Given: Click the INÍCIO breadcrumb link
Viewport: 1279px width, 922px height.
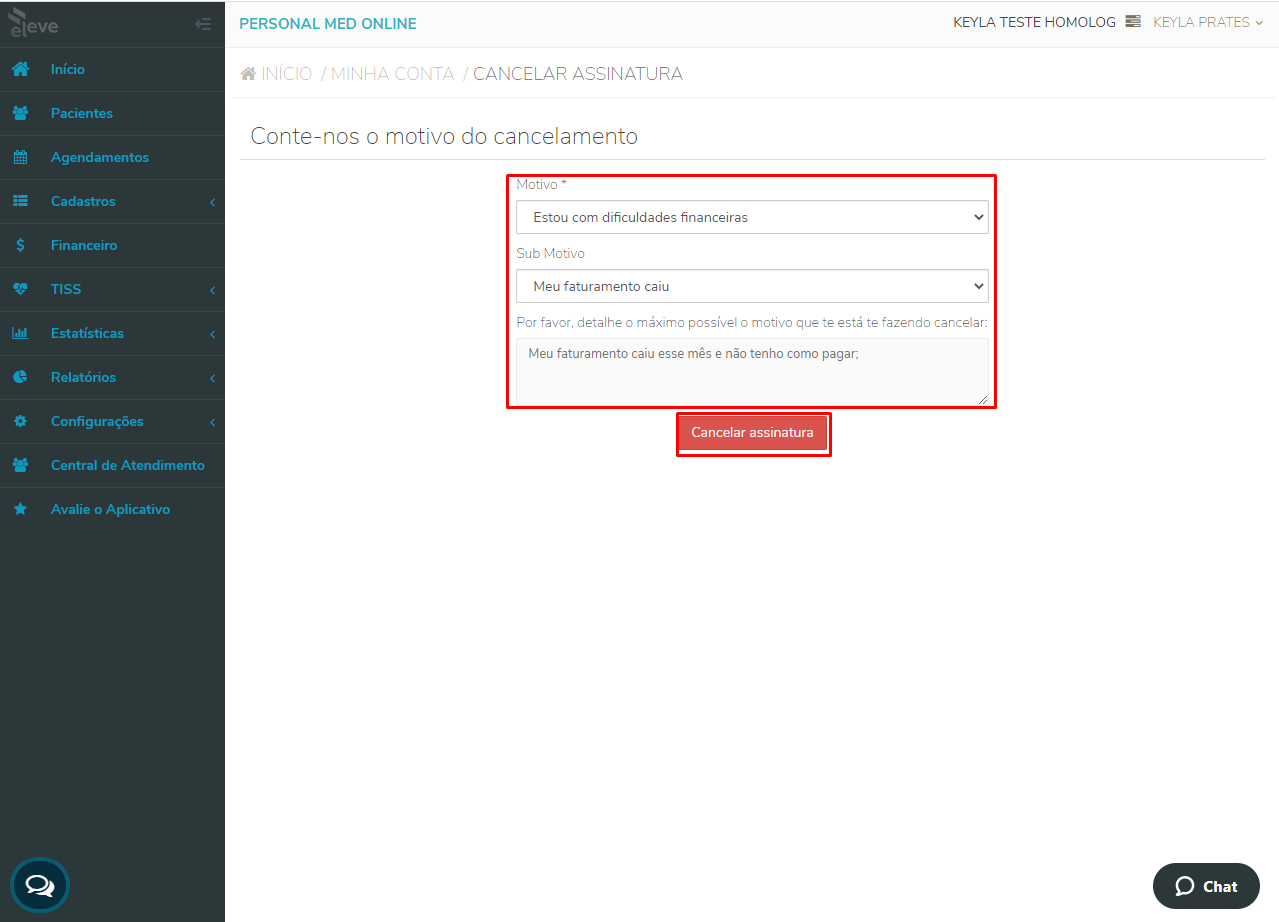Looking at the screenshot, I should [287, 74].
